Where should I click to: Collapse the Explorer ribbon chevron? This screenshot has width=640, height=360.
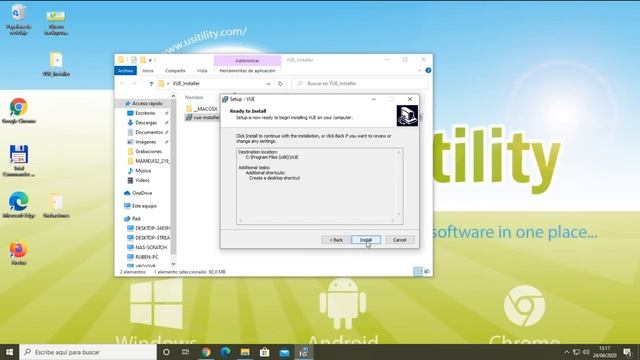tap(419, 70)
